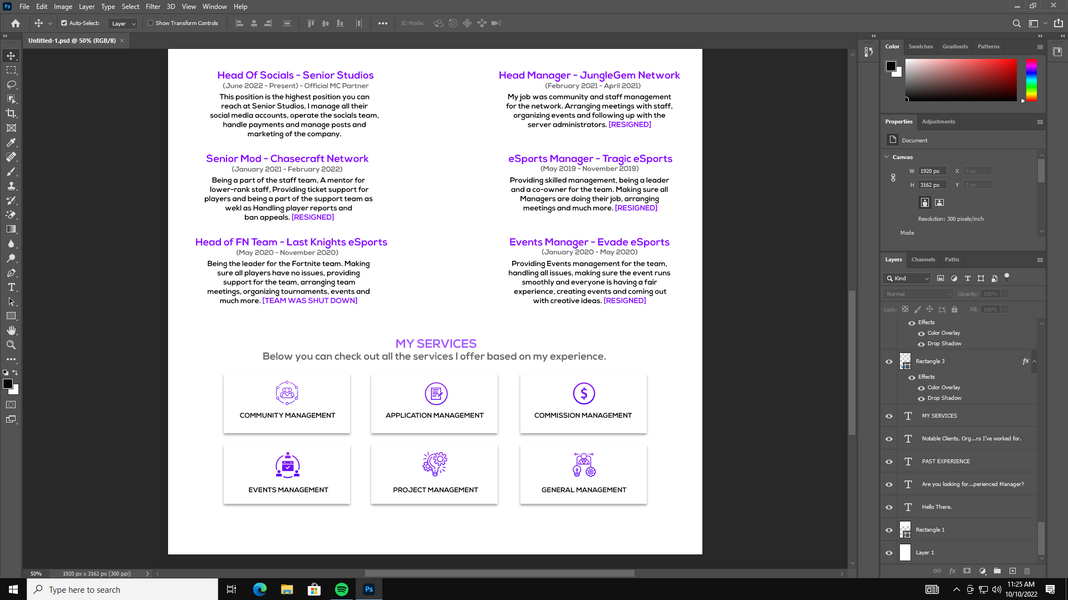Select the Gradient tool
Screen dimensions: 1068x600
point(11,230)
